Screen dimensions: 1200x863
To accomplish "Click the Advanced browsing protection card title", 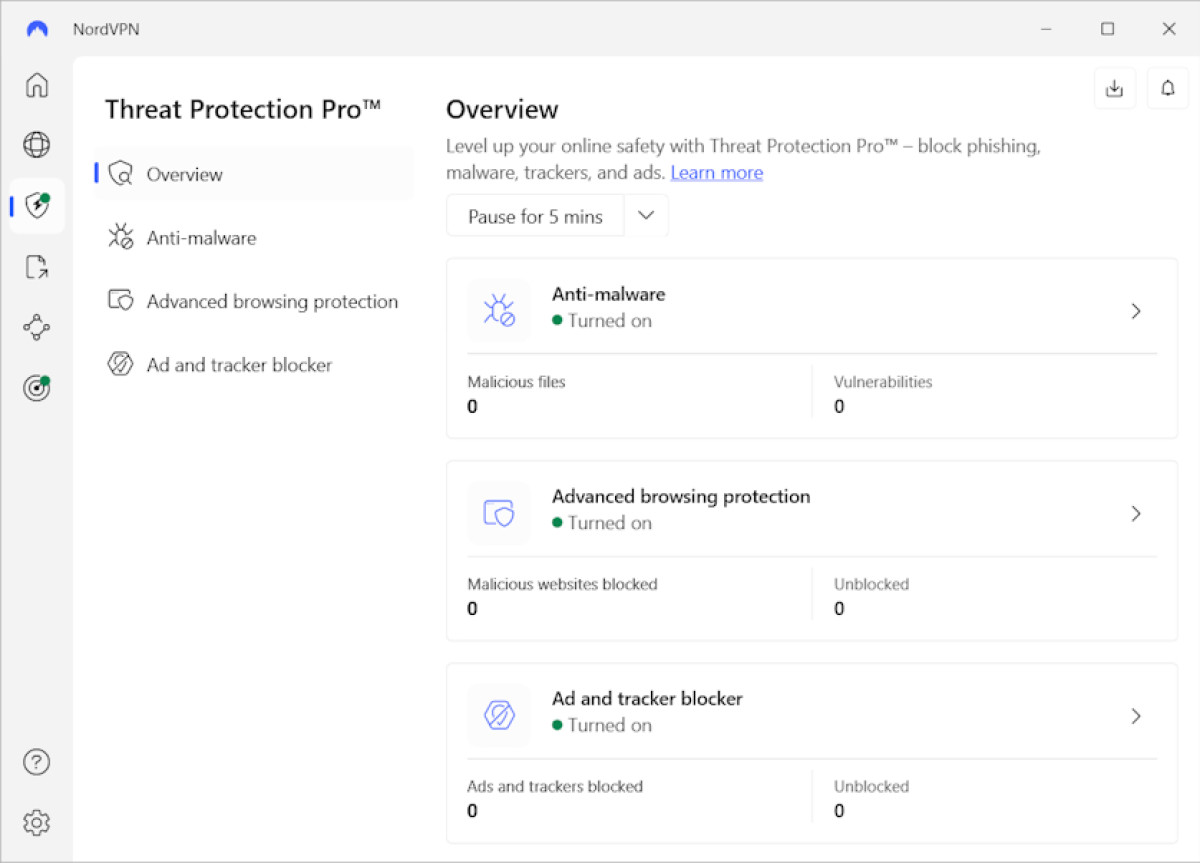I will point(681,496).
